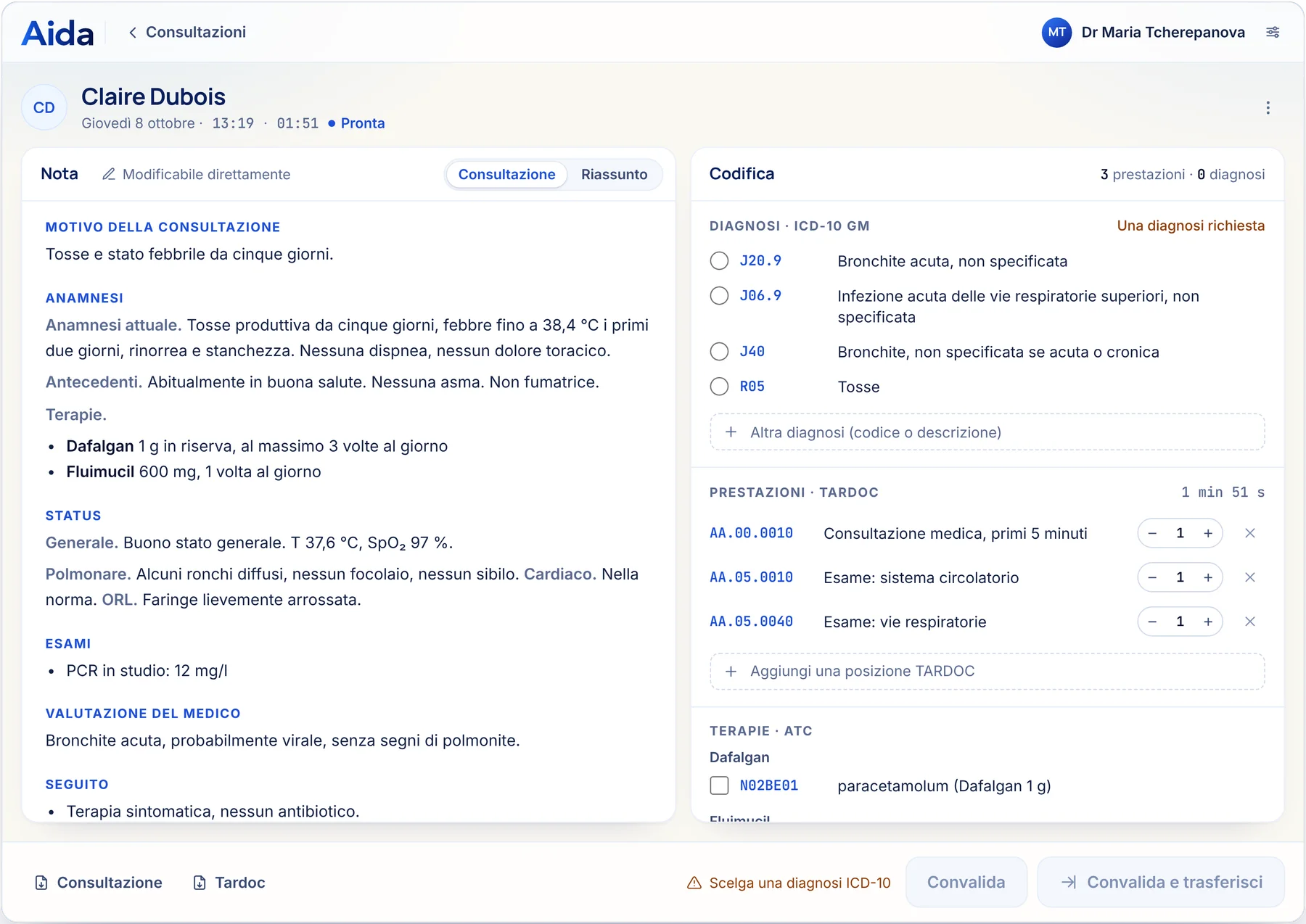Switch to the Riassunto tab
The image size is (1306, 924).
(614, 174)
